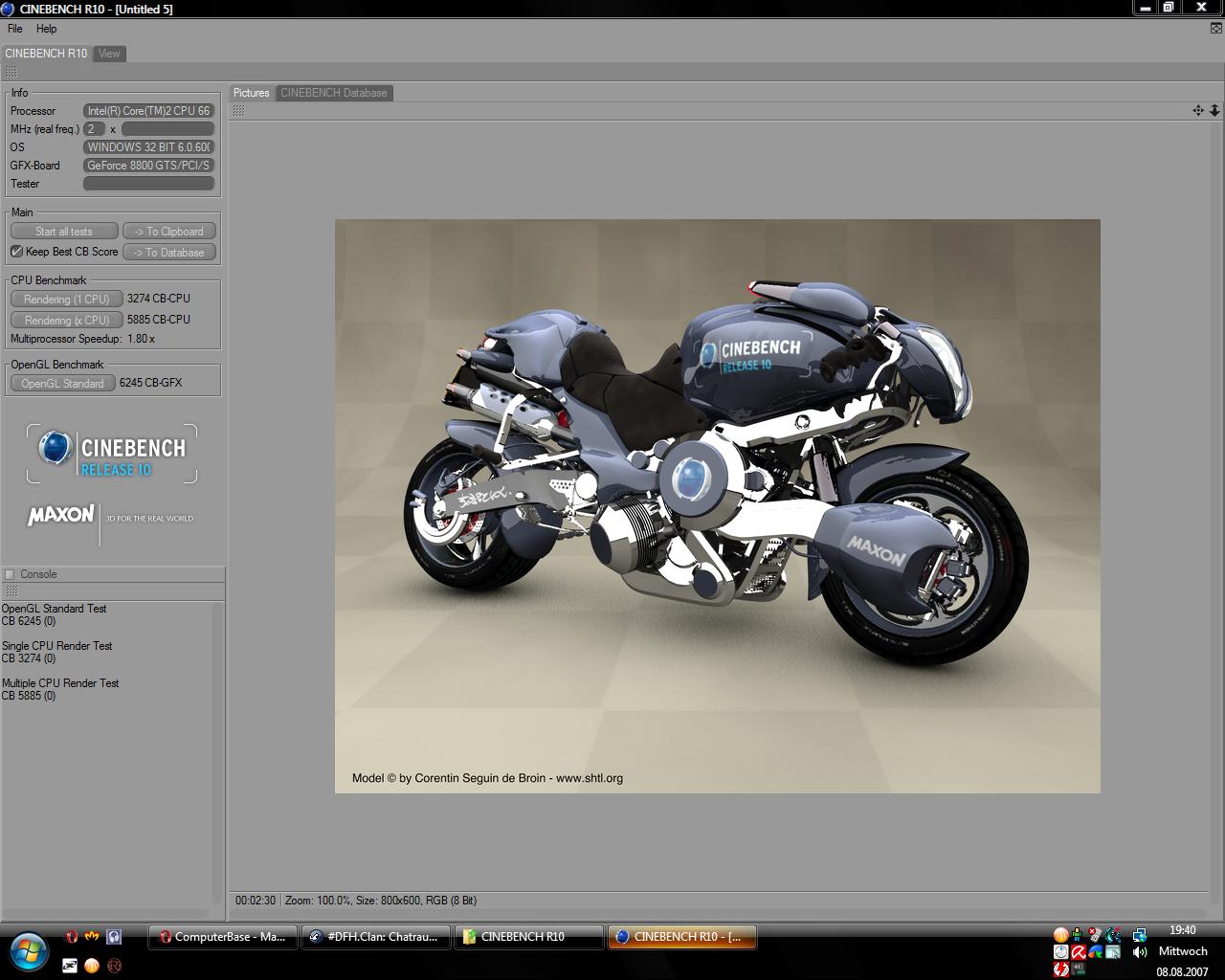Click the To Clipboard button
The height and width of the screenshot is (980, 1225).
[x=169, y=232]
